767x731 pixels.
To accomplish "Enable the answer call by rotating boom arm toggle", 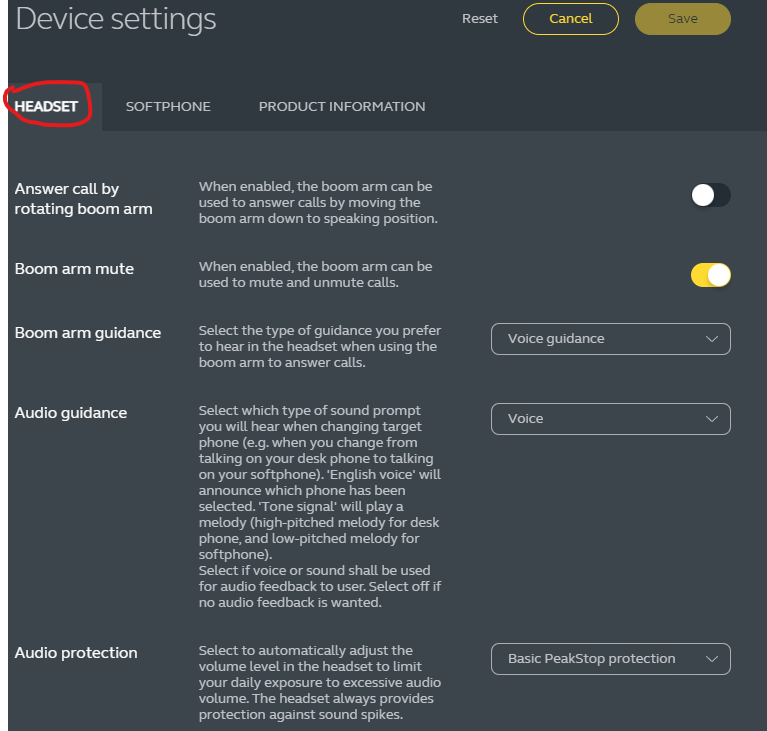I will (711, 195).
